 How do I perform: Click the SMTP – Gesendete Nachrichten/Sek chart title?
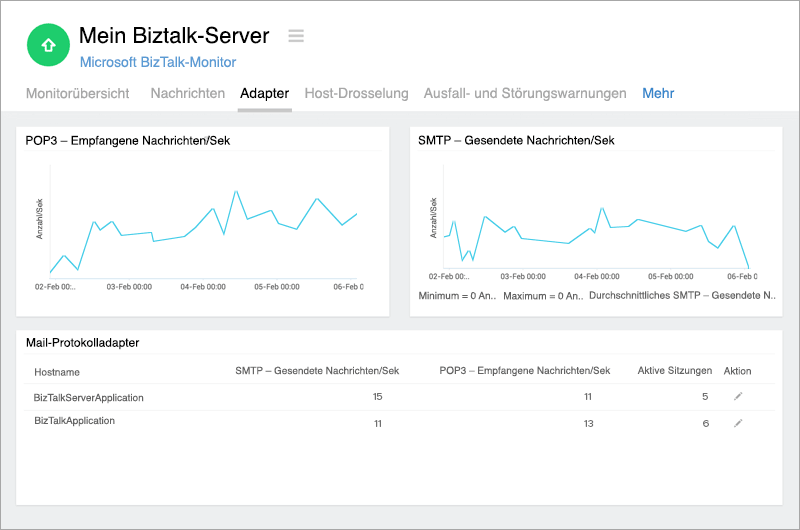pos(516,141)
